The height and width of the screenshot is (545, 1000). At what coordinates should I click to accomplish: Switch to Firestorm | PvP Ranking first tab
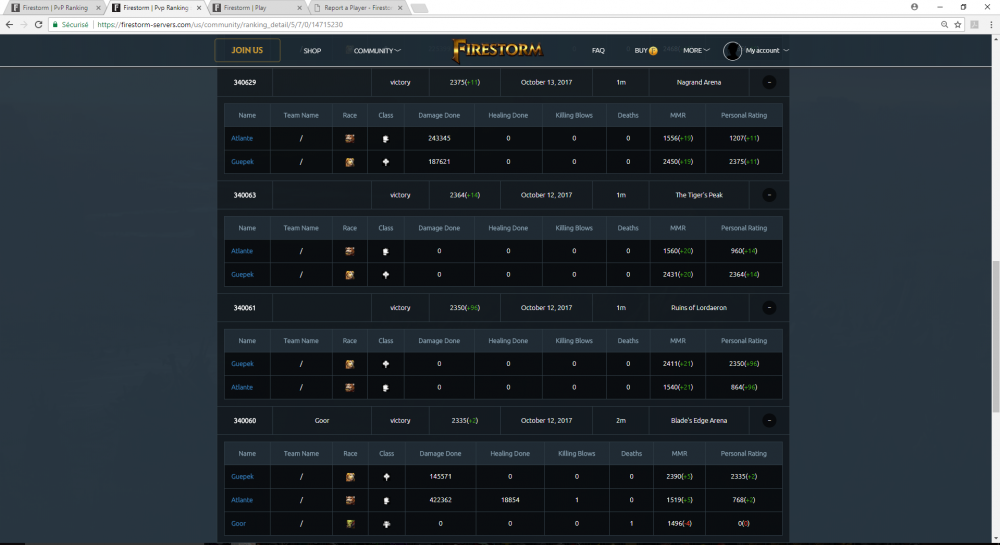55,8
